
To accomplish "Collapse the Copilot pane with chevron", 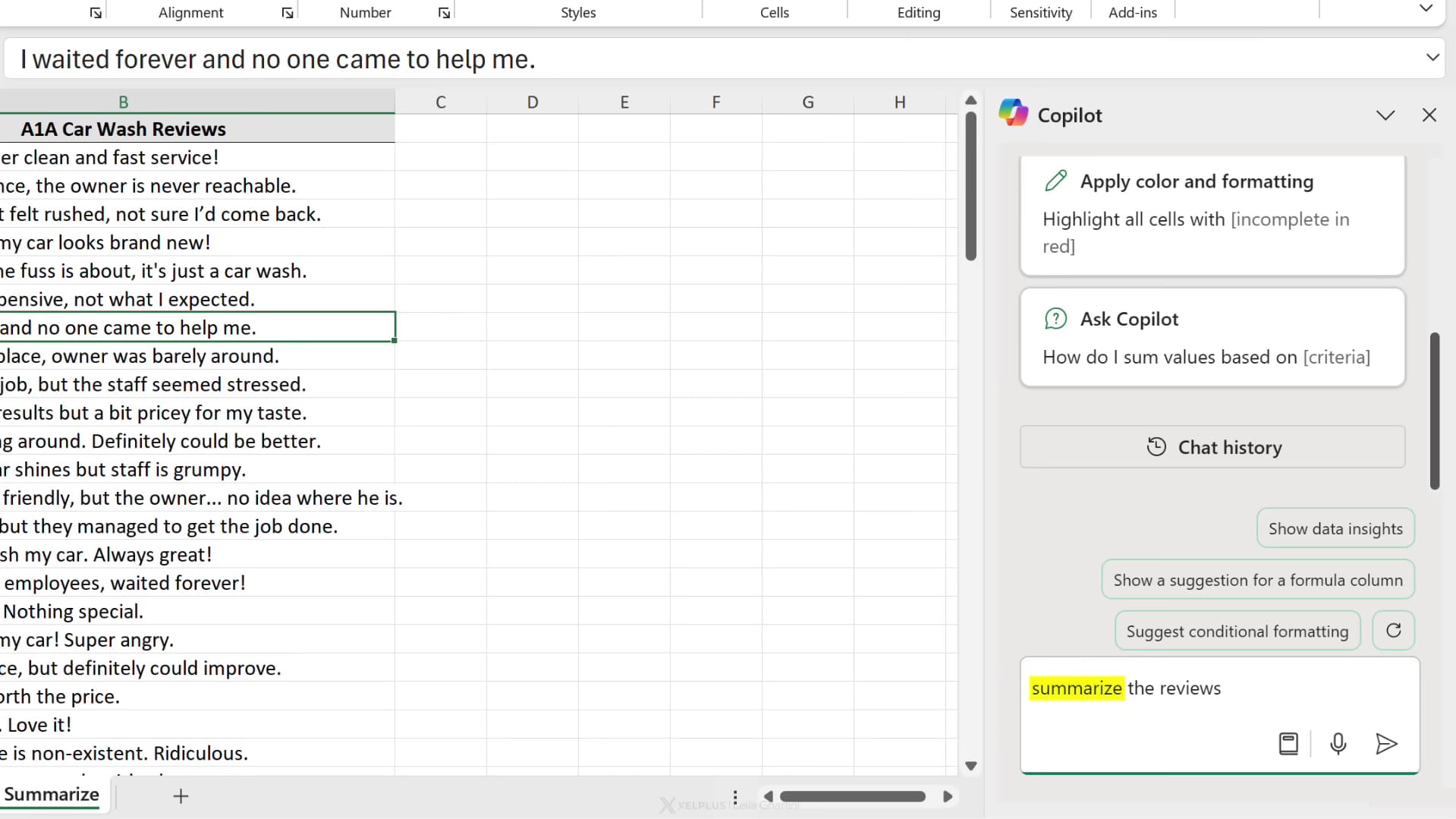I will [x=1385, y=115].
